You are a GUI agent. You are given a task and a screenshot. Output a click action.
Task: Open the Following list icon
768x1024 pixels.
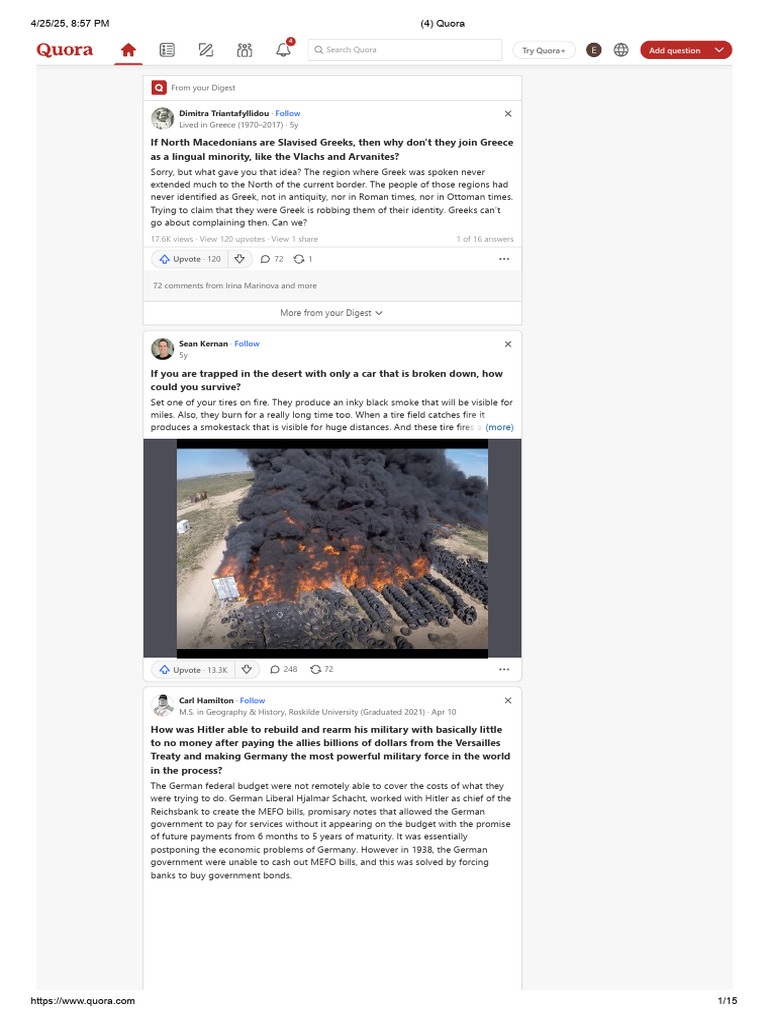click(167, 50)
